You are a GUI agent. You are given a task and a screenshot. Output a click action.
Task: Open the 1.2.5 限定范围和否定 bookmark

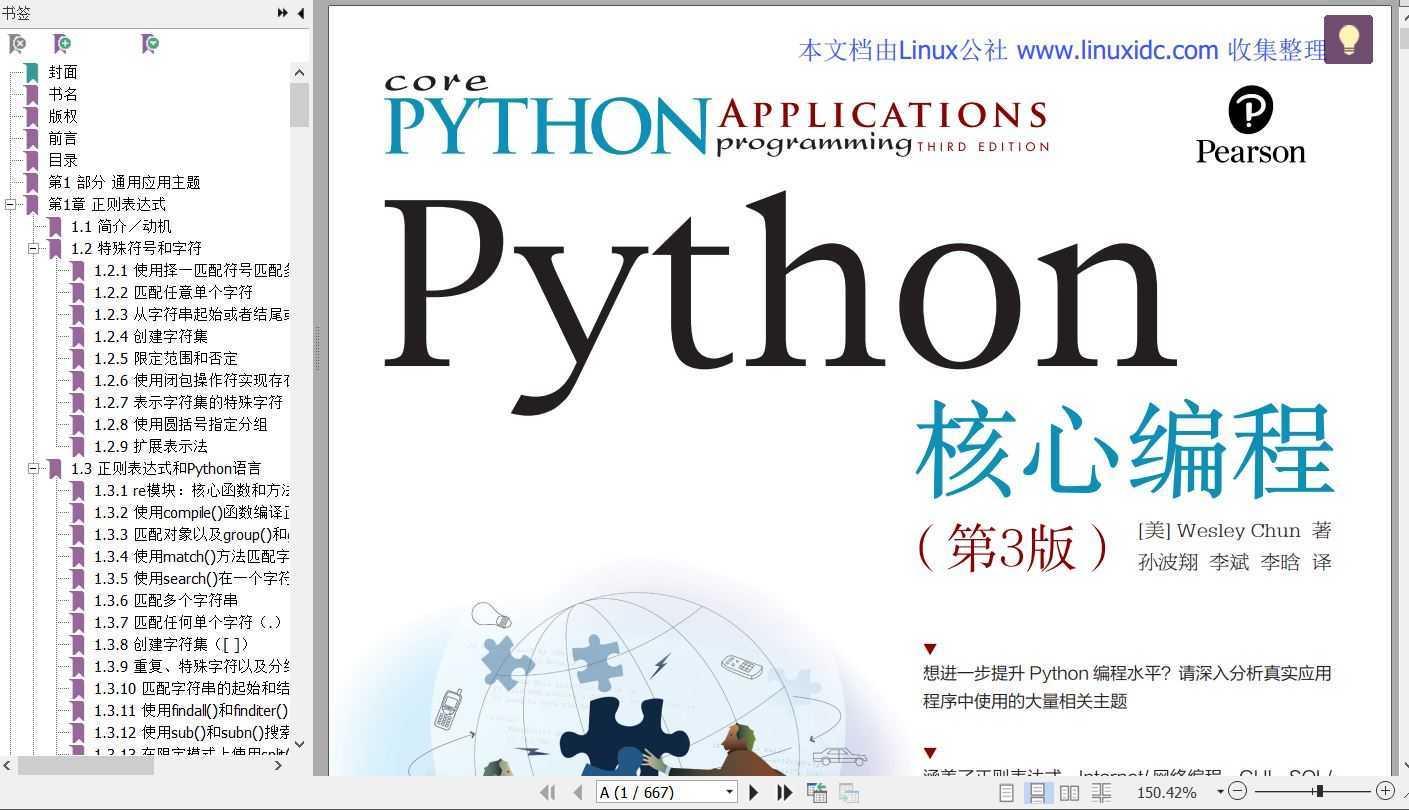(166, 358)
